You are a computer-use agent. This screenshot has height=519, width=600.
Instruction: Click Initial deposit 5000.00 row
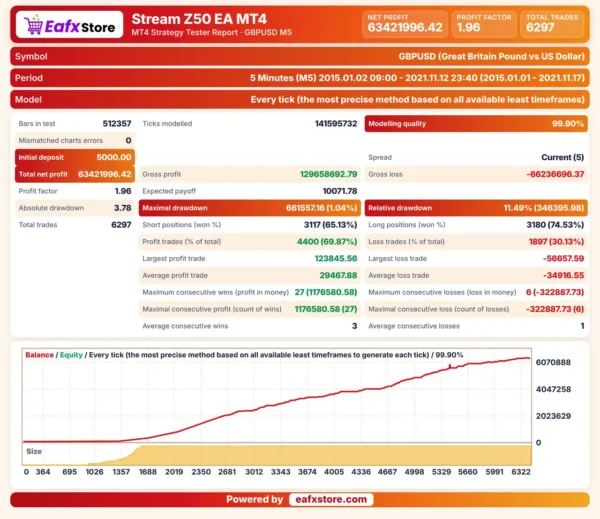pyautogui.click(x=75, y=157)
